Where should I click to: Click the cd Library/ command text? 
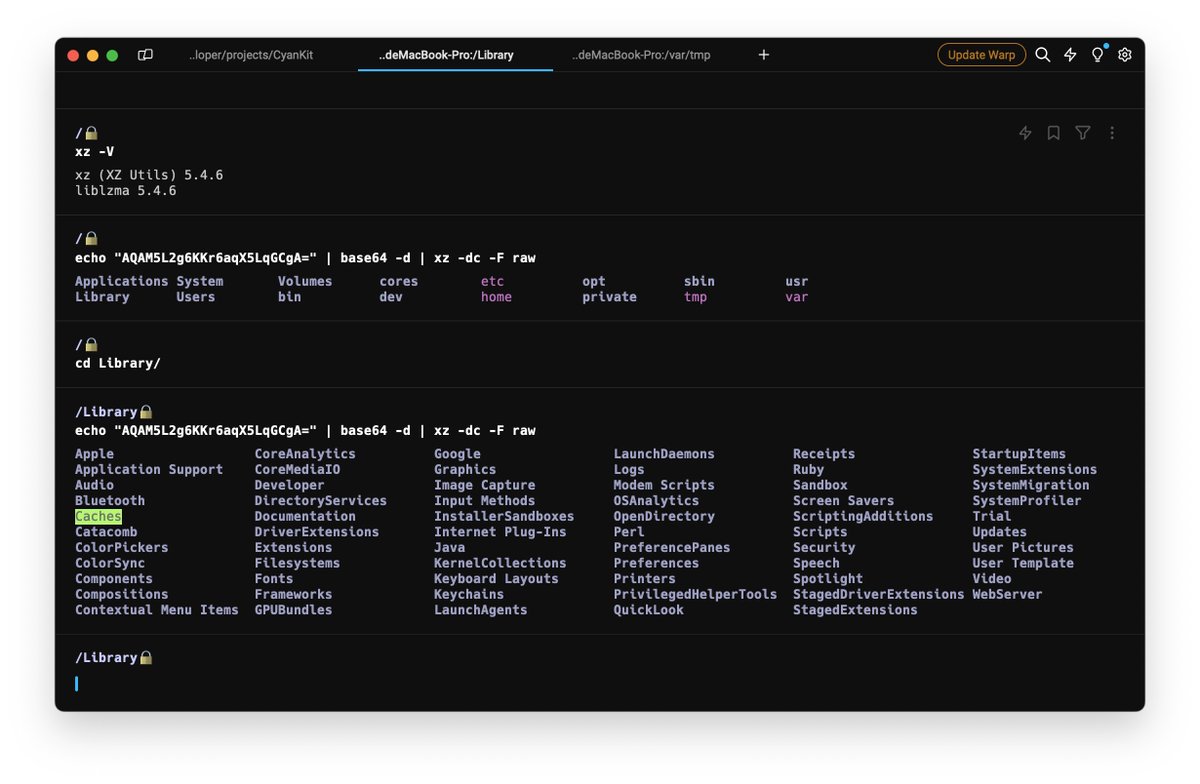click(x=118, y=363)
